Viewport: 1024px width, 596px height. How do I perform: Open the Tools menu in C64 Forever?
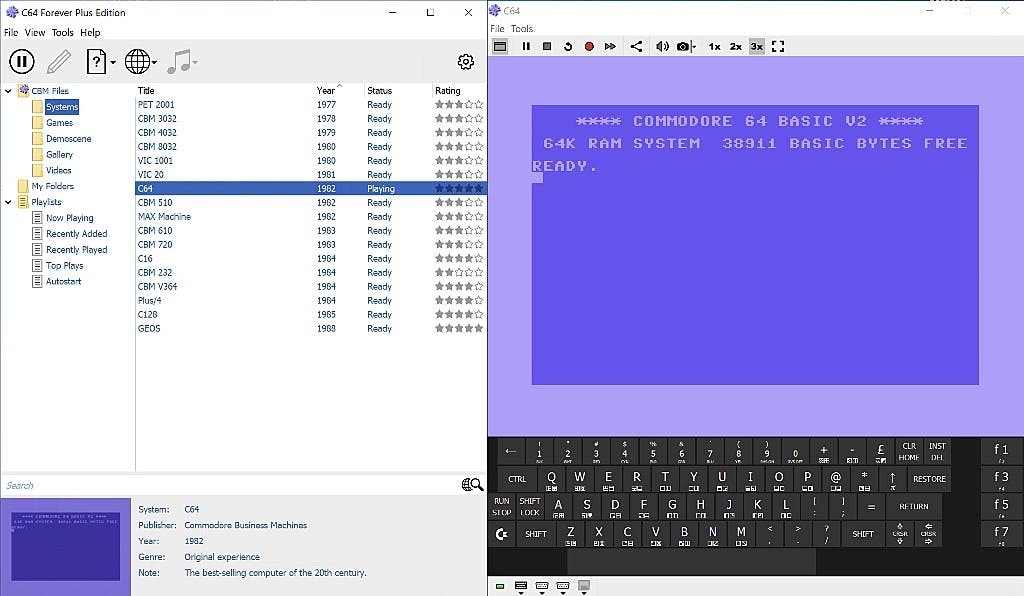click(63, 33)
